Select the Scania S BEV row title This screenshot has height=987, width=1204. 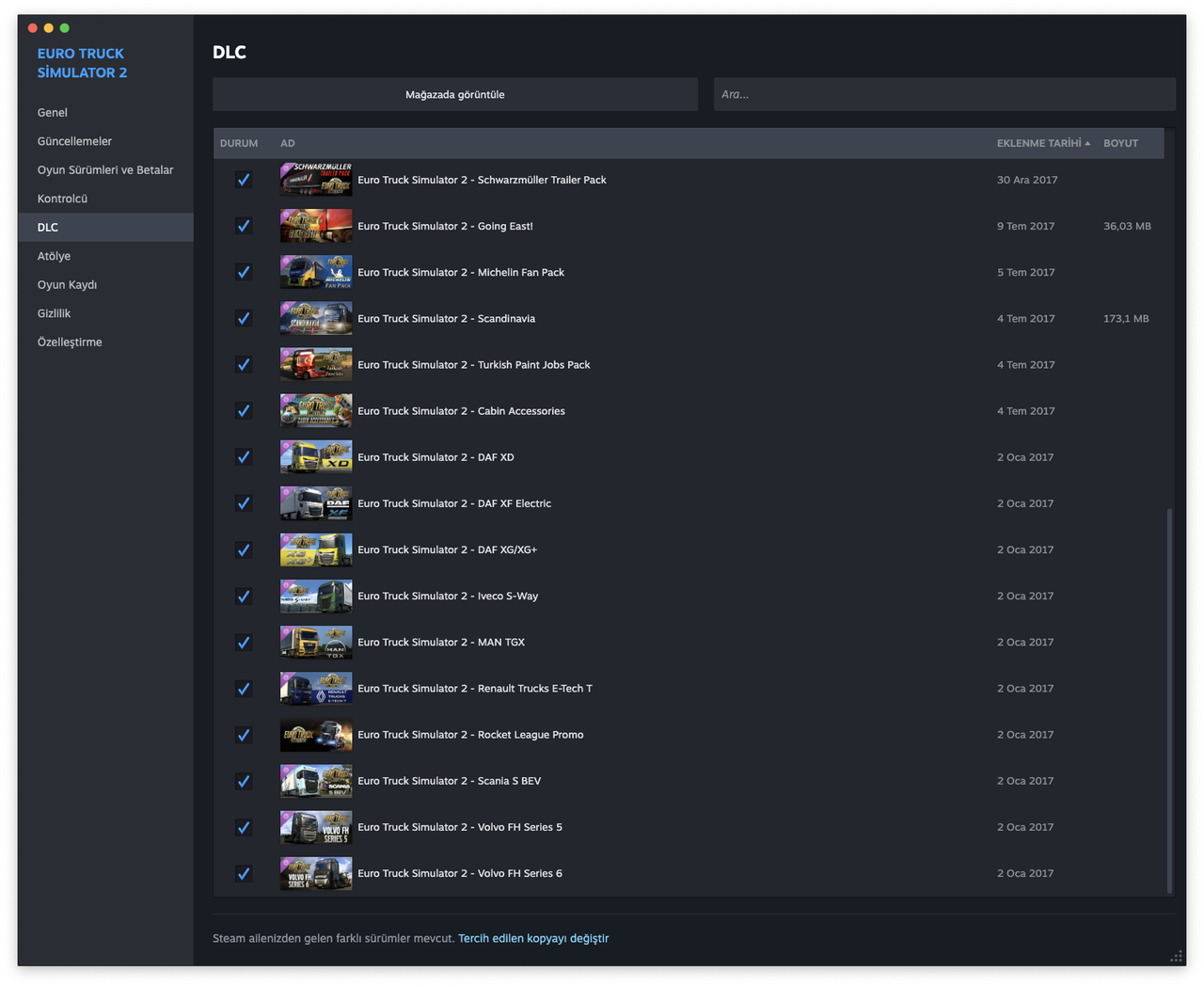pyautogui.click(x=449, y=781)
